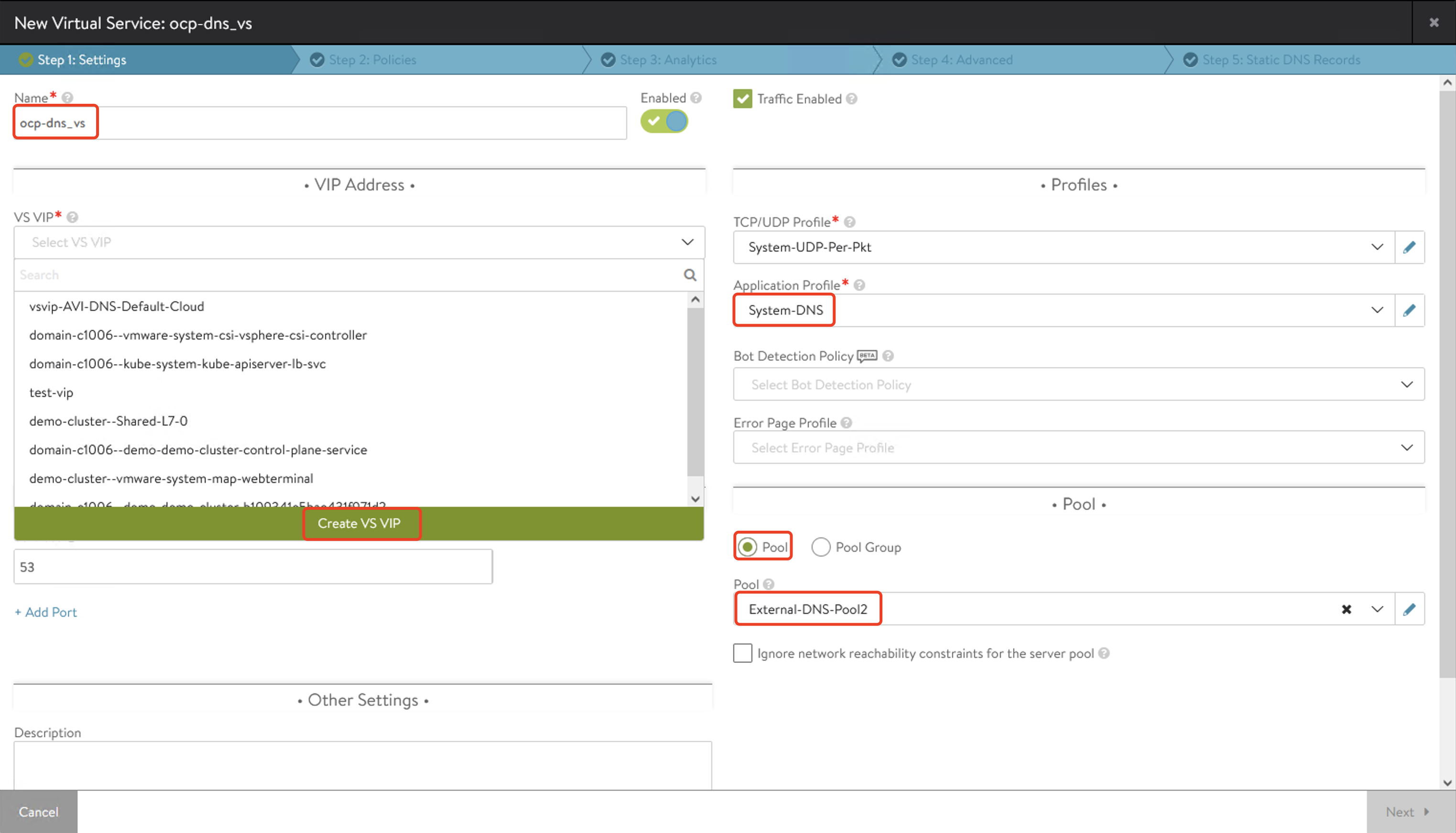Toggle the Enabled switch off

pos(664,121)
